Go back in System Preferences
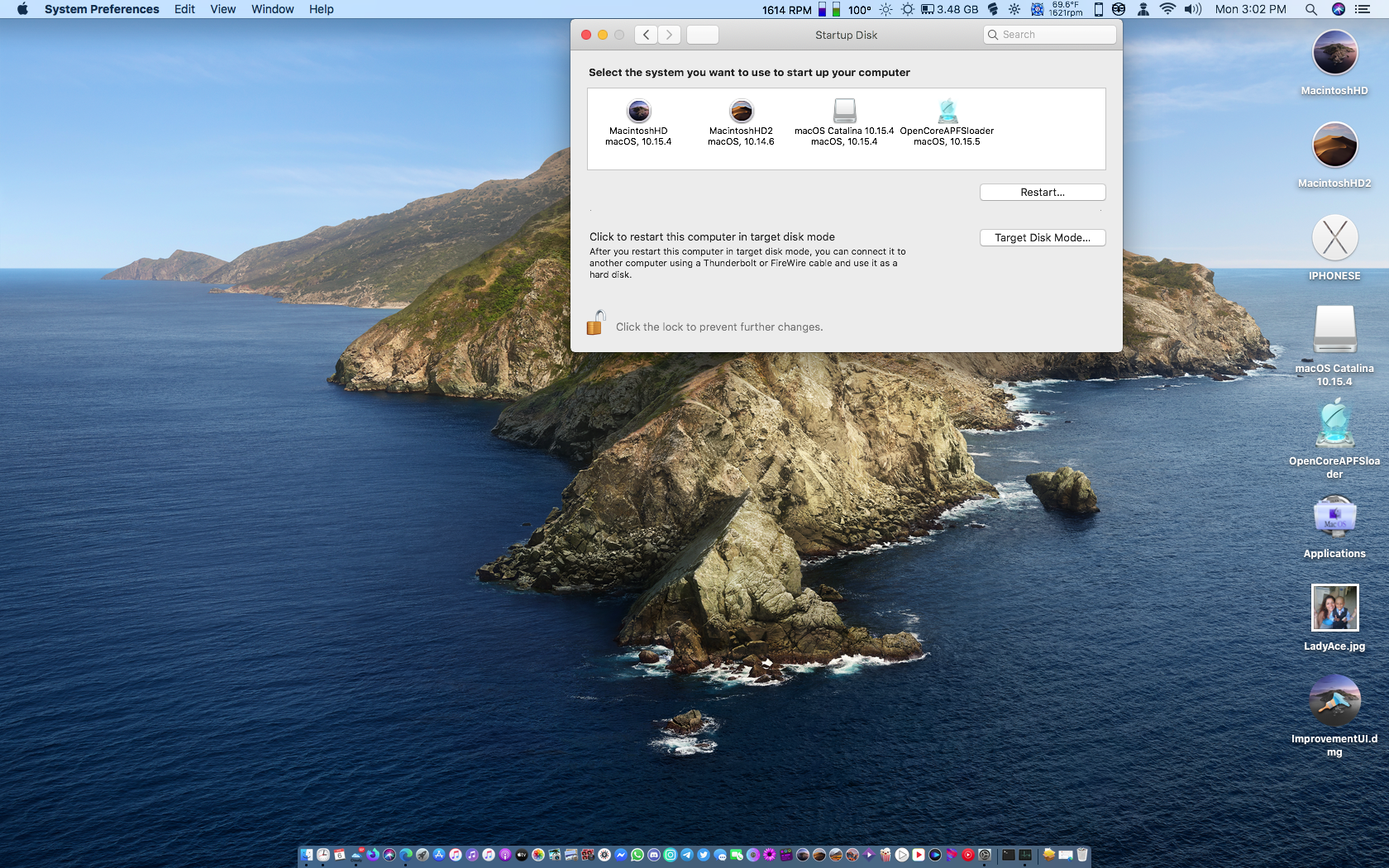This screenshot has width=1389, height=868. tap(647, 35)
